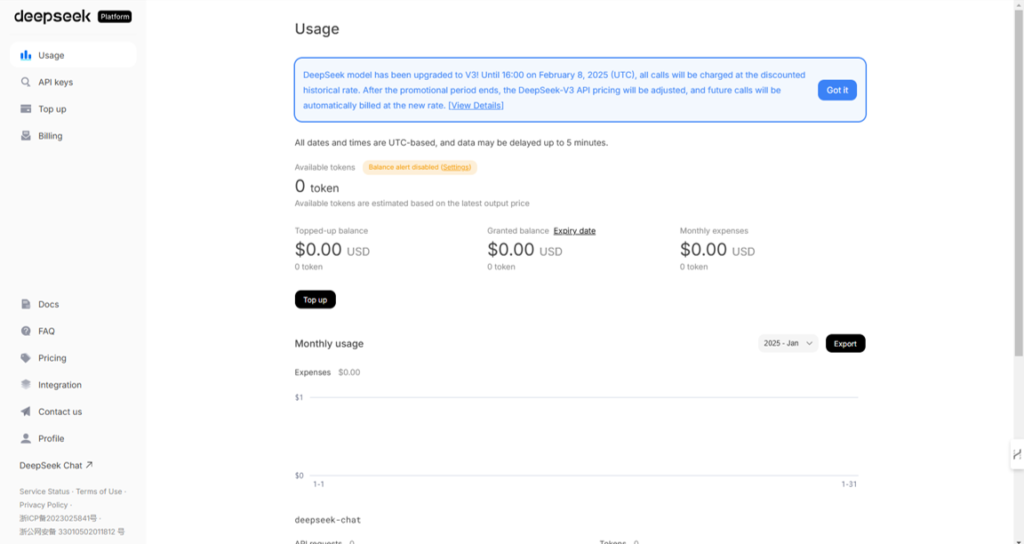This screenshot has height=544, width=1024.
Task: Open the DeepSeek Chat link
Action: point(56,465)
